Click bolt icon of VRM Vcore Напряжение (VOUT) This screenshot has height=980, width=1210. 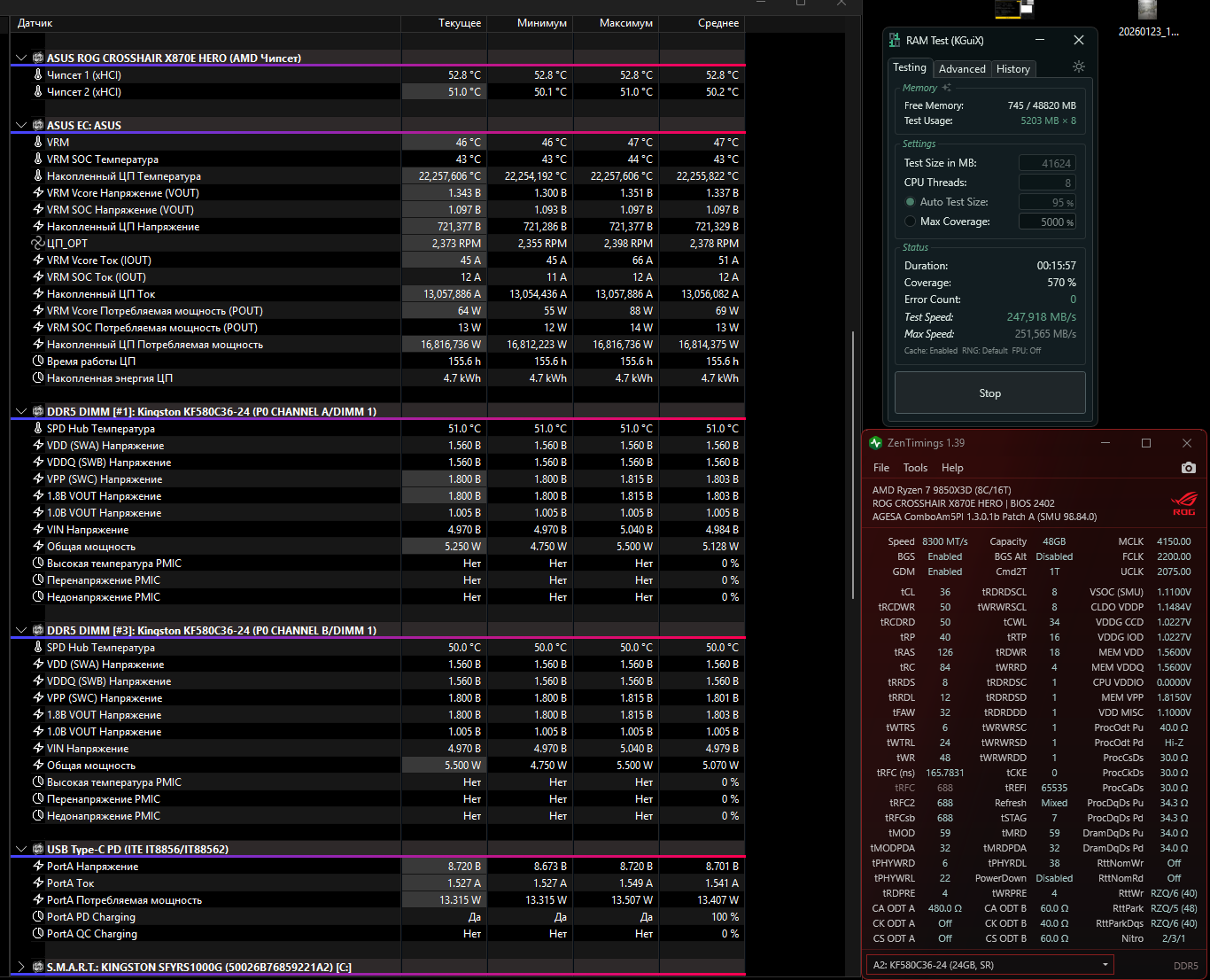click(x=38, y=193)
